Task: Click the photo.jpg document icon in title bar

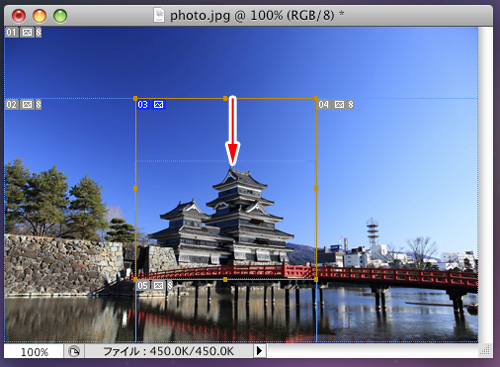Action: [x=159, y=15]
